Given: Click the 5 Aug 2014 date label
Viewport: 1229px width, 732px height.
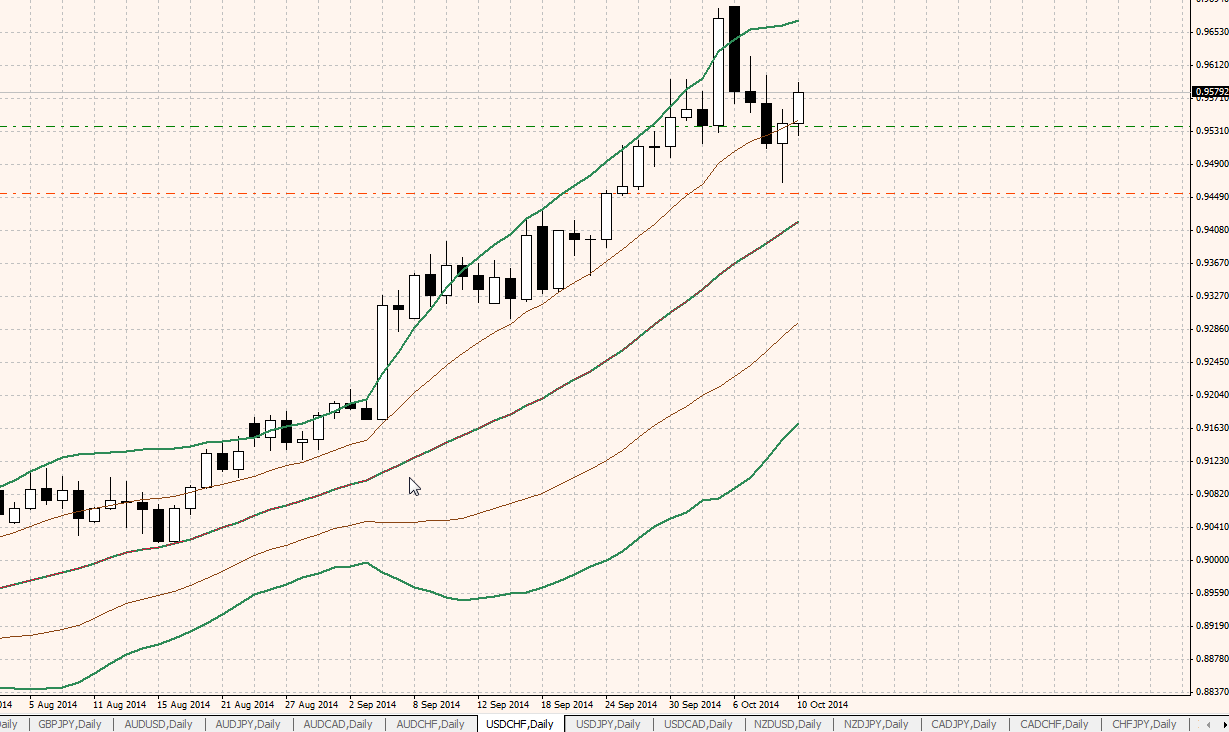Looking at the screenshot, I should (x=53, y=704).
